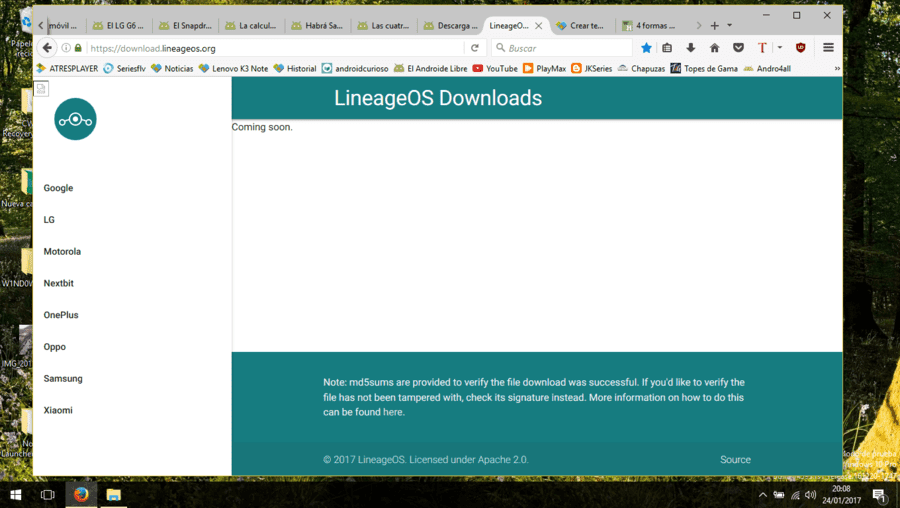Open the Source link in the footer
The width and height of the screenshot is (900, 508).
[x=735, y=460]
